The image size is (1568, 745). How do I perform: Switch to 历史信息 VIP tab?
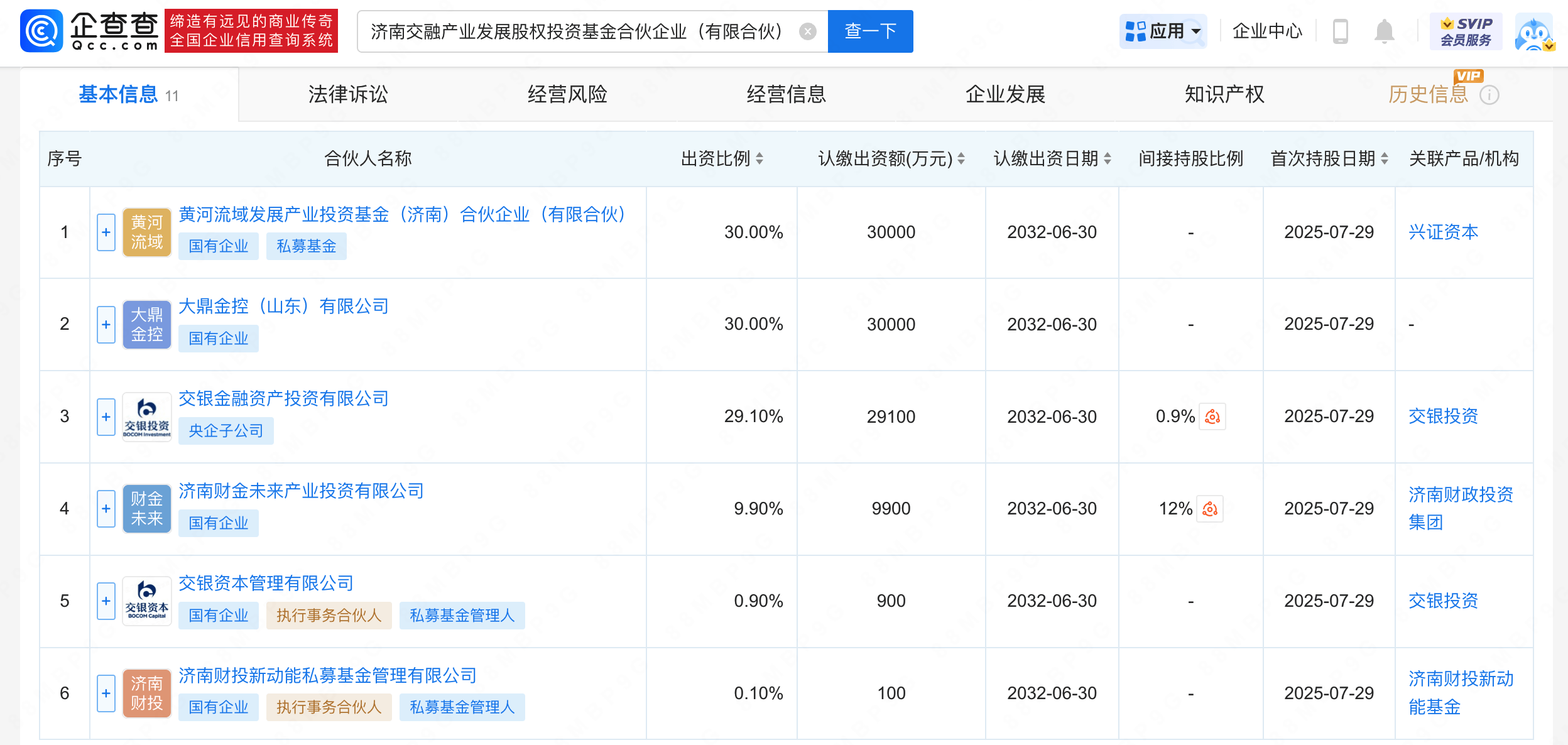[x=1428, y=94]
